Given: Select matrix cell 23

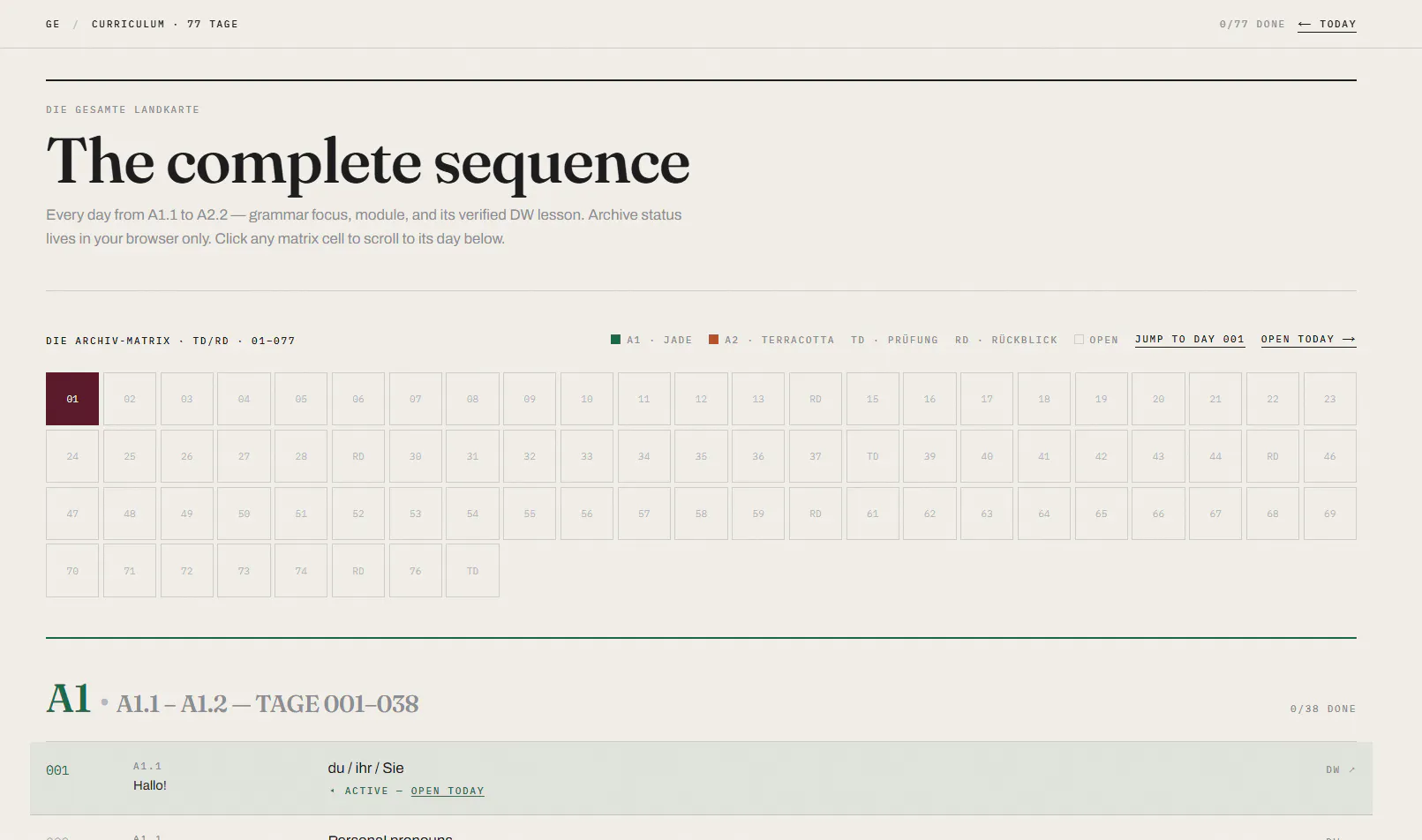Looking at the screenshot, I should point(1330,399).
